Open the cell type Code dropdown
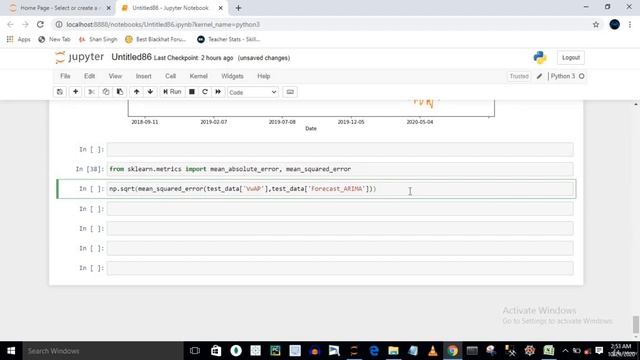The width and height of the screenshot is (640, 360). [x=253, y=92]
